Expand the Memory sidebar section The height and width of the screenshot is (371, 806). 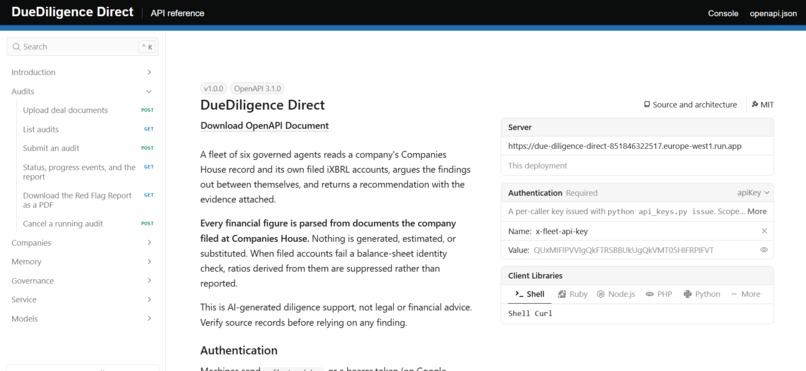(x=149, y=262)
